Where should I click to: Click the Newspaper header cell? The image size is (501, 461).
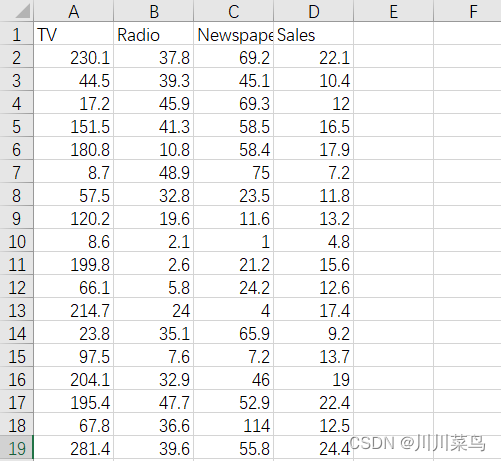(234, 34)
